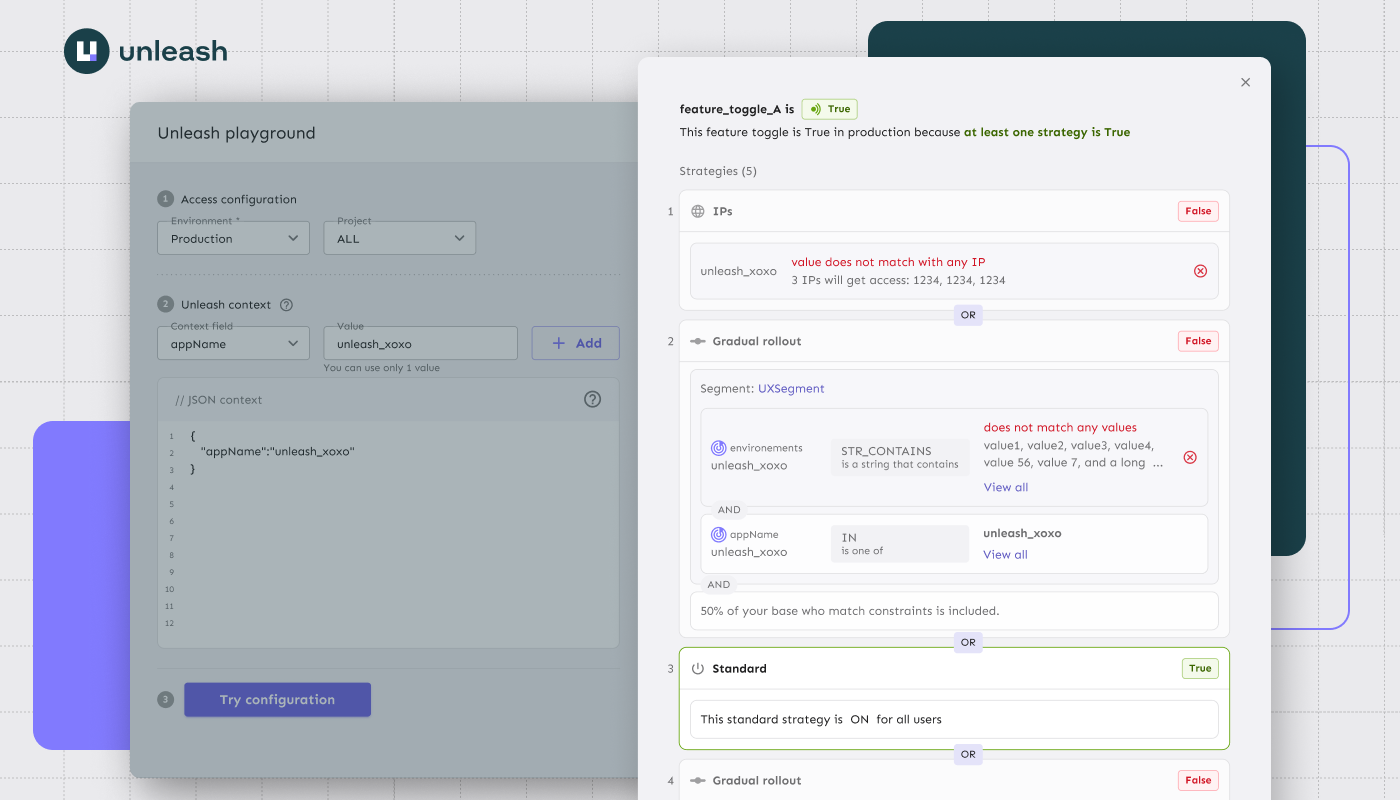The width and height of the screenshot is (1400, 800).
Task: Click the appName constraint context icon
Action: [718, 534]
